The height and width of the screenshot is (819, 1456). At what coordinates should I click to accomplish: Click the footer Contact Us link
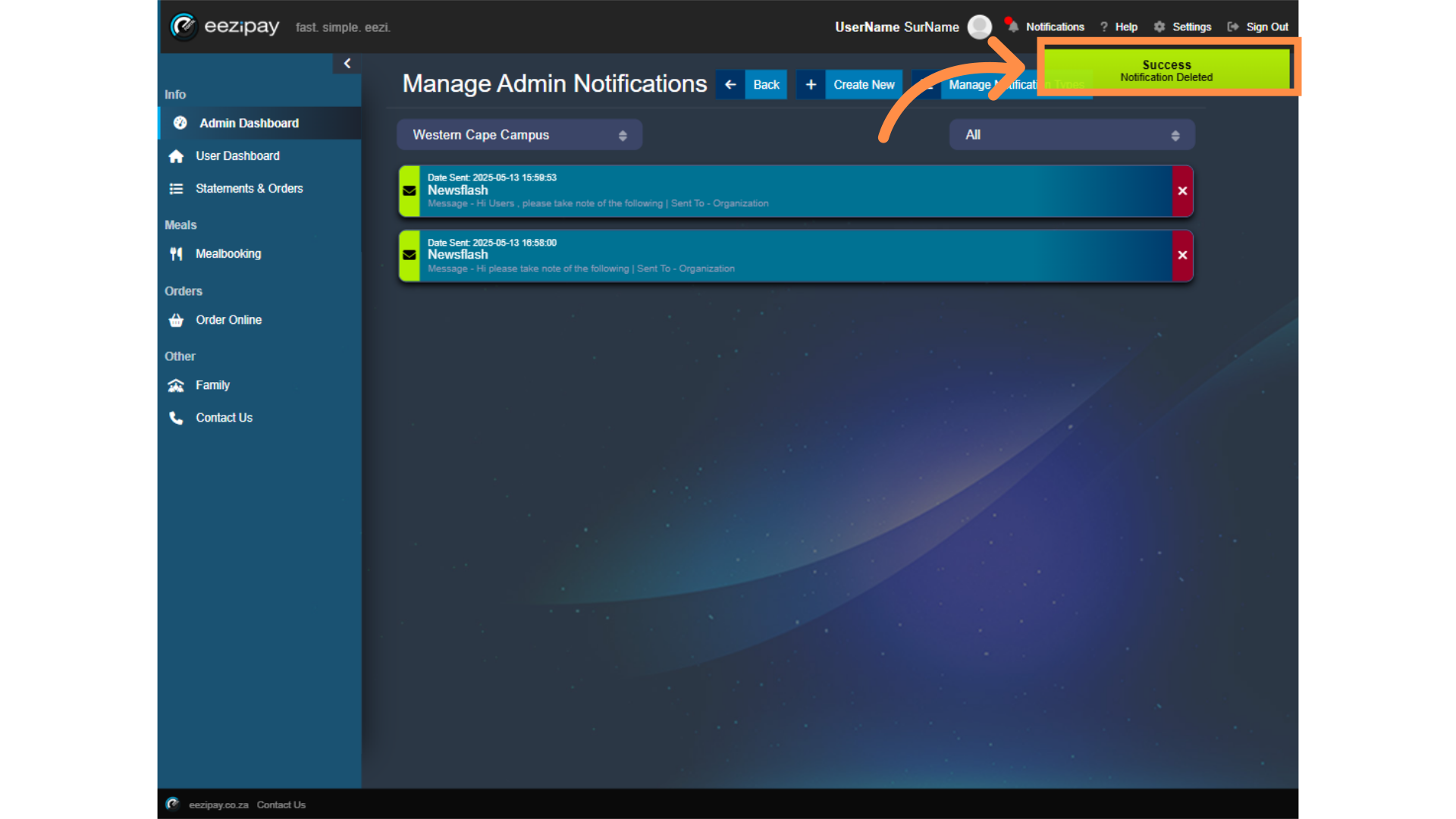(x=281, y=805)
